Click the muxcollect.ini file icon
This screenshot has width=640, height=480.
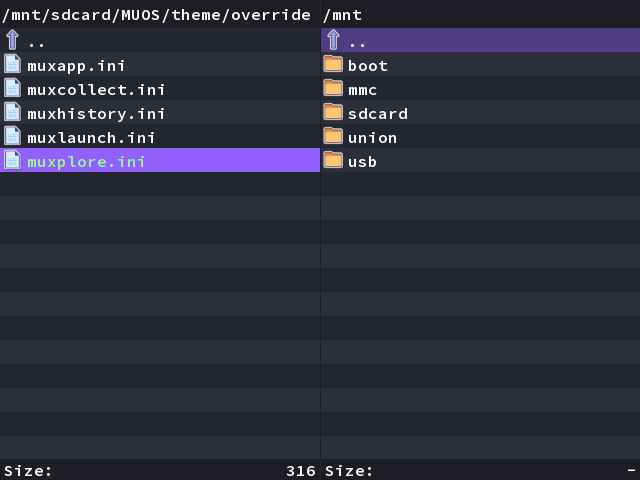pyautogui.click(x=12, y=88)
